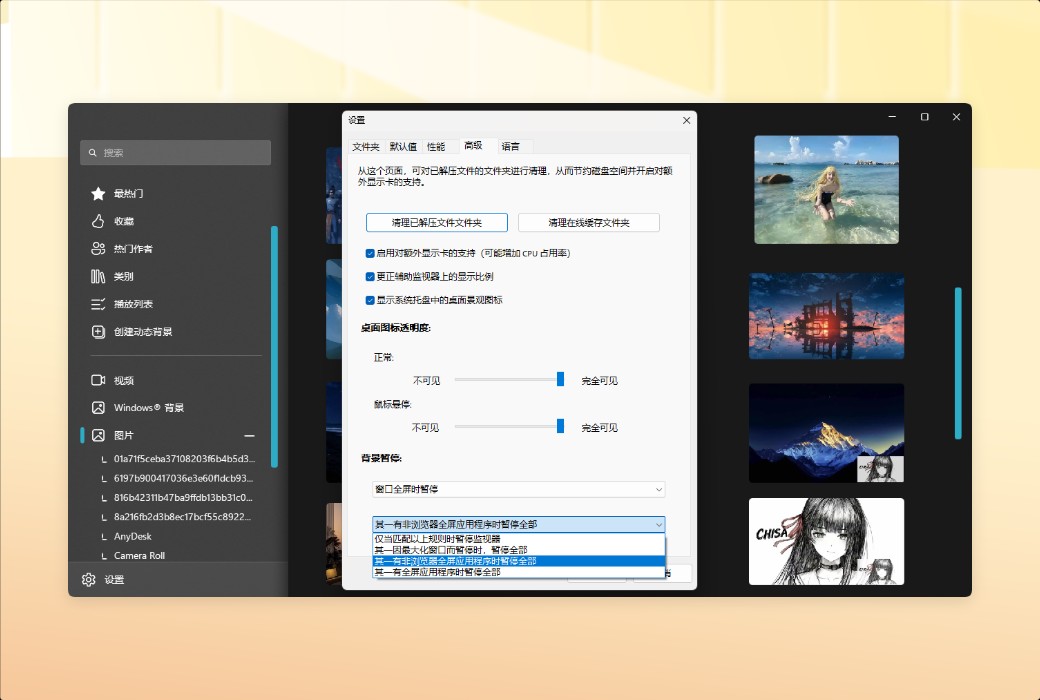Open the 窗口全屏时暂停 dropdown
Screen dimensions: 1040x700
point(517,489)
